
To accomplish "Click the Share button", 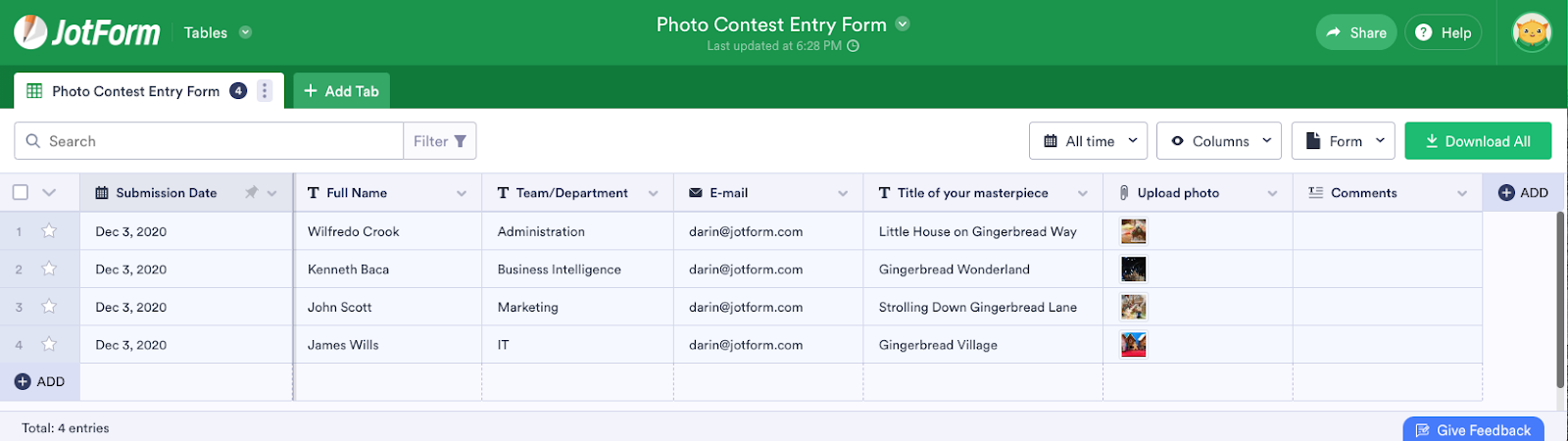I will click(1355, 32).
